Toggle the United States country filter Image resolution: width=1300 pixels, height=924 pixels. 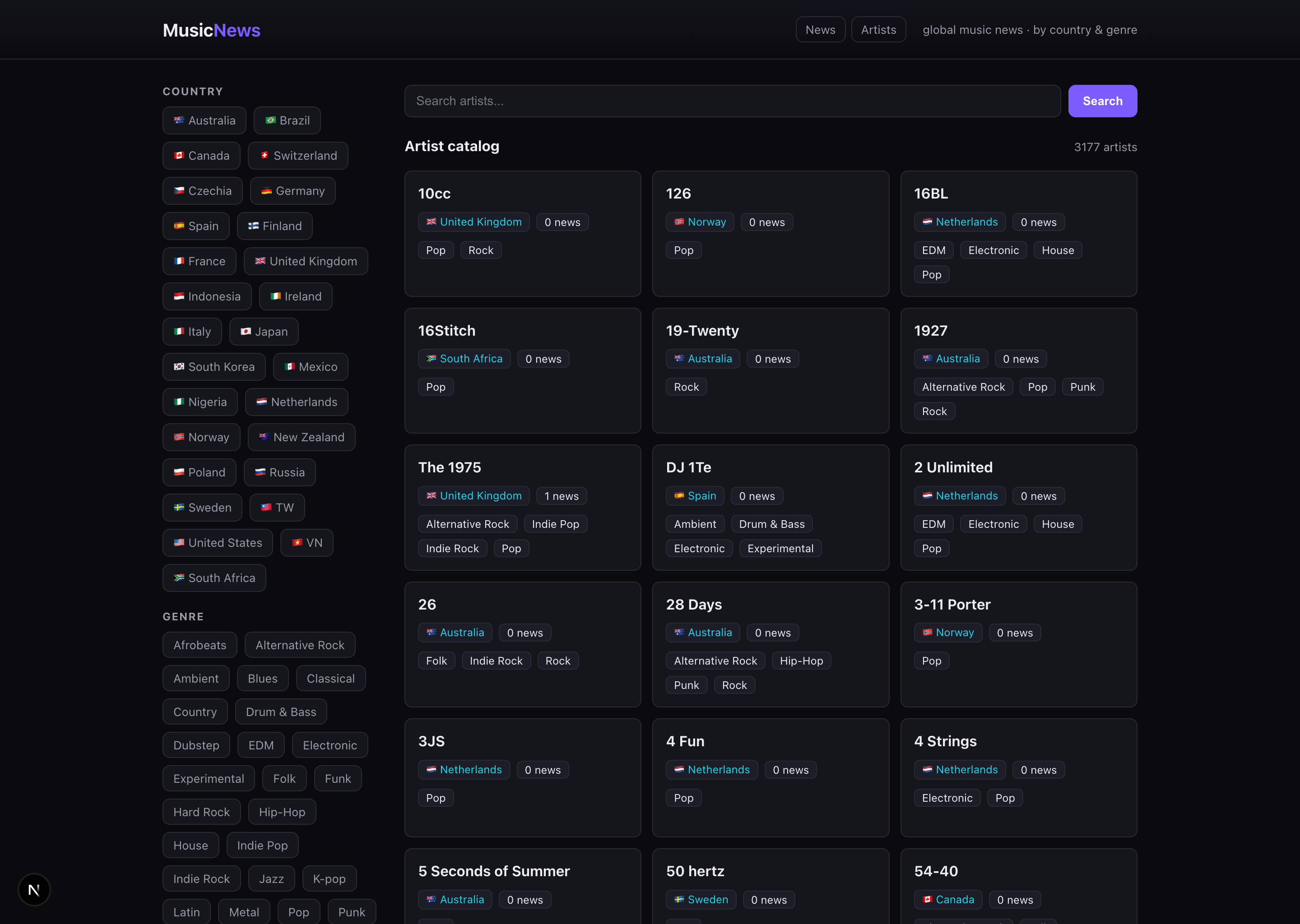(218, 543)
